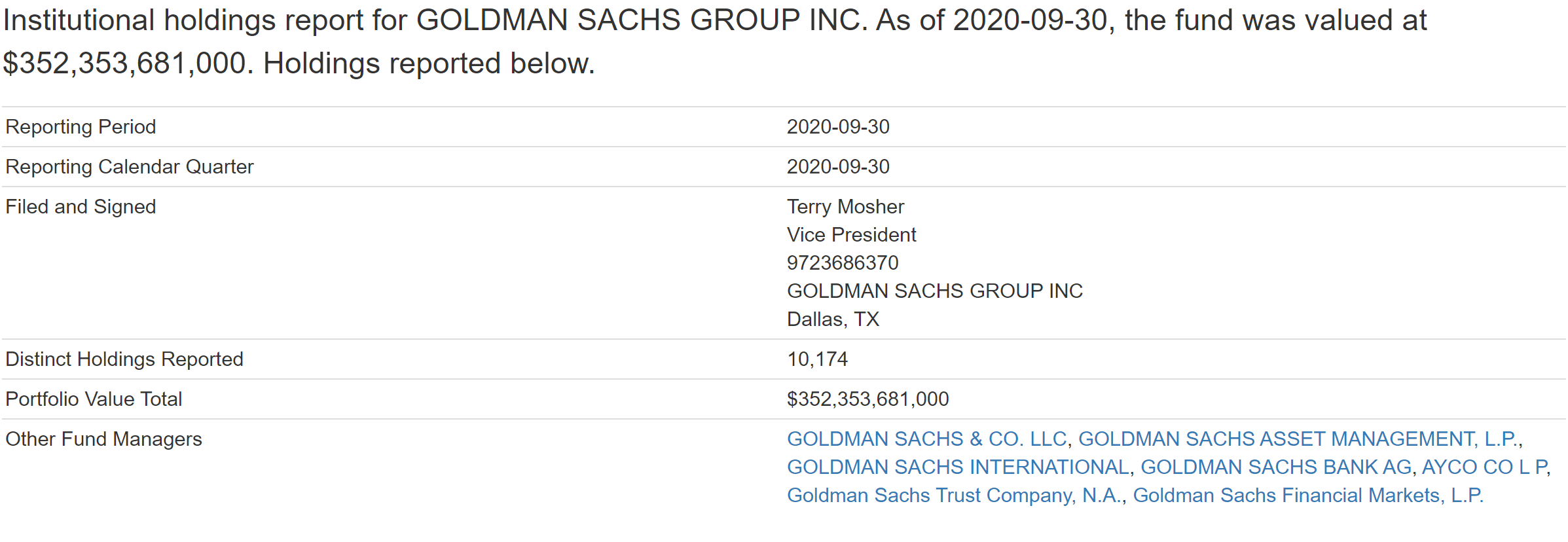Click the Other Fund Managers row label
The image size is (1568, 542).
(x=103, y=439)
